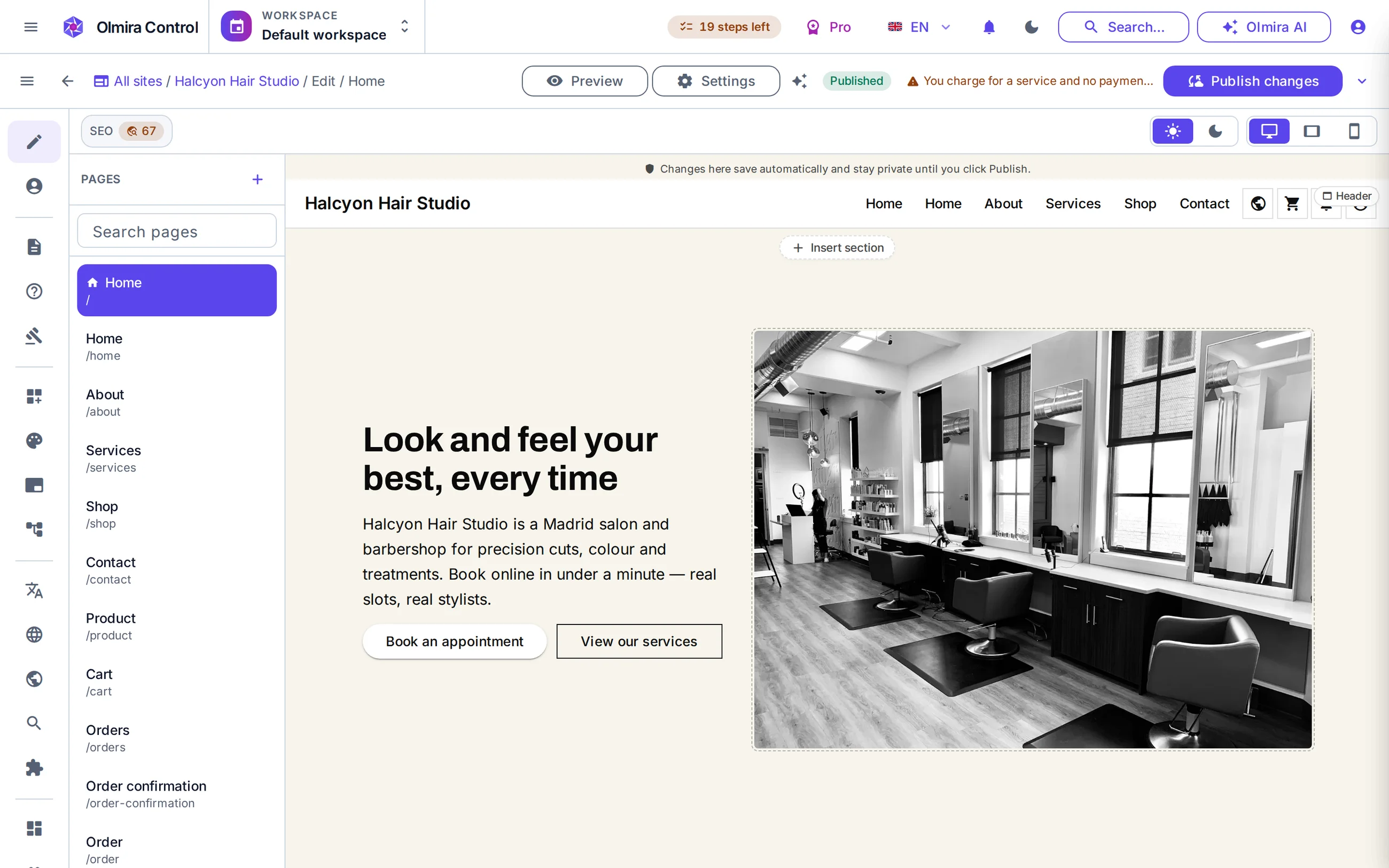
Task: Select the pencil edit tool in sidebar
Action: tap(34, 141)
